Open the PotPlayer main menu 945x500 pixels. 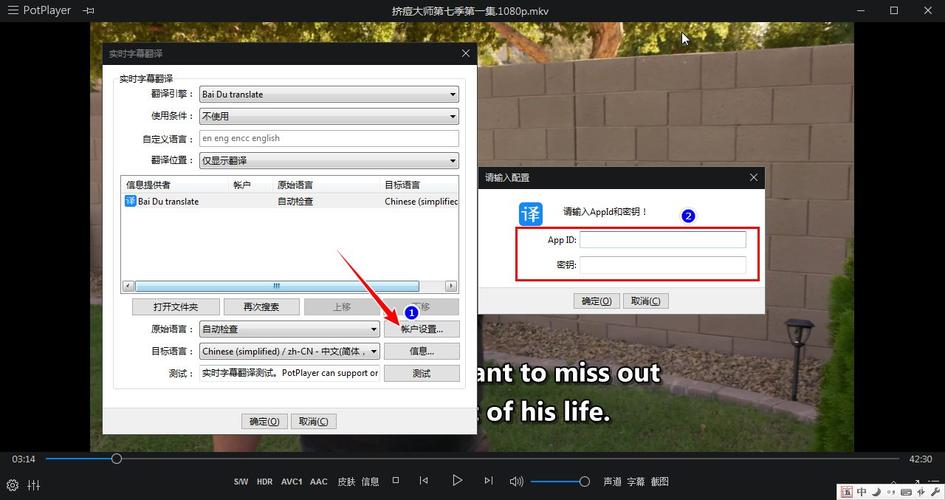pyautogui.click(x=38, y=11)
